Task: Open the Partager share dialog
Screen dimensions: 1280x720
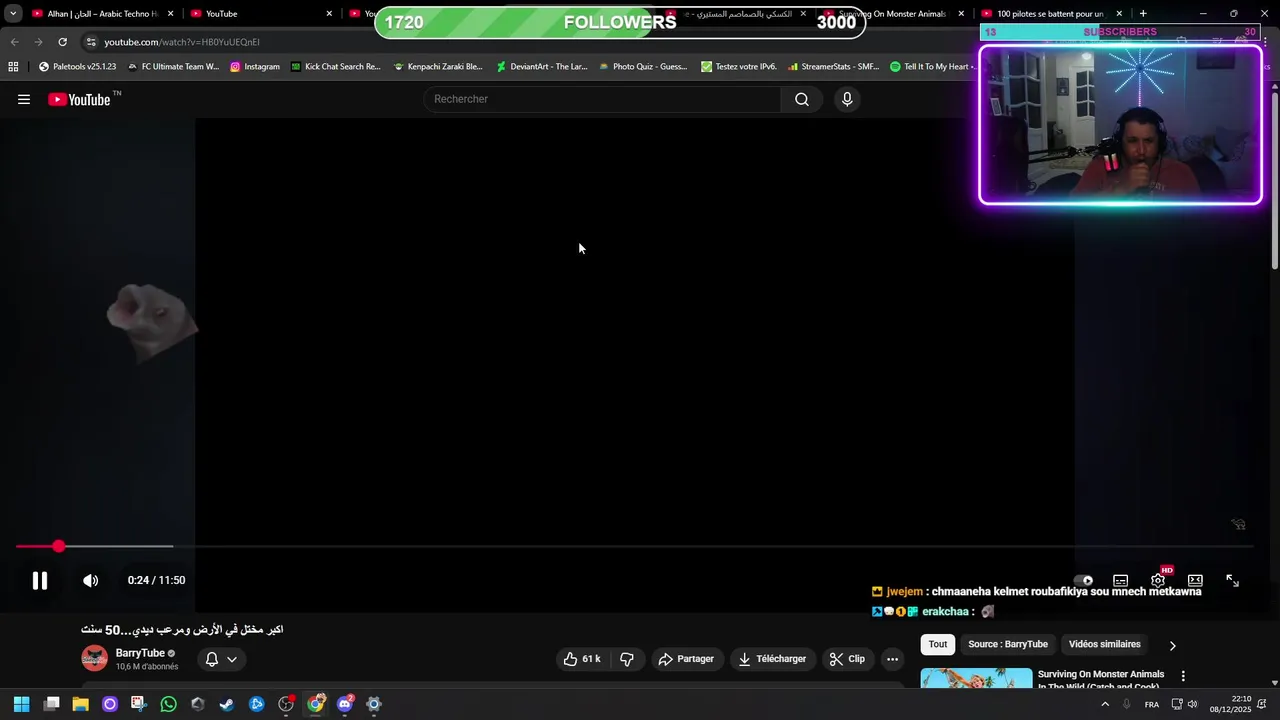Action: pos(686,659)
